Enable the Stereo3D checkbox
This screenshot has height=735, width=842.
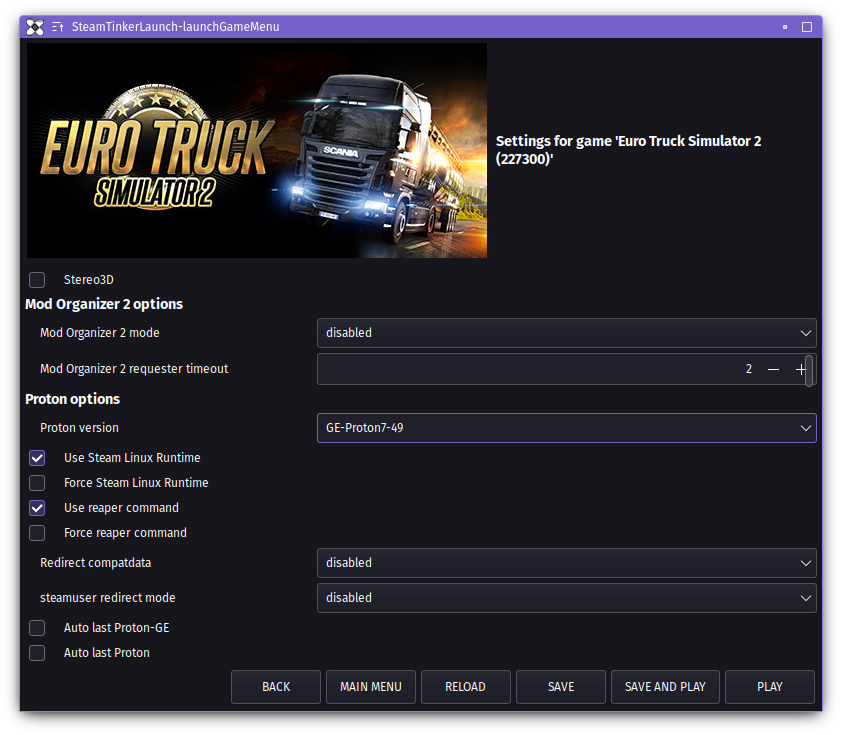pyautogui.click(x=37, y=280)
